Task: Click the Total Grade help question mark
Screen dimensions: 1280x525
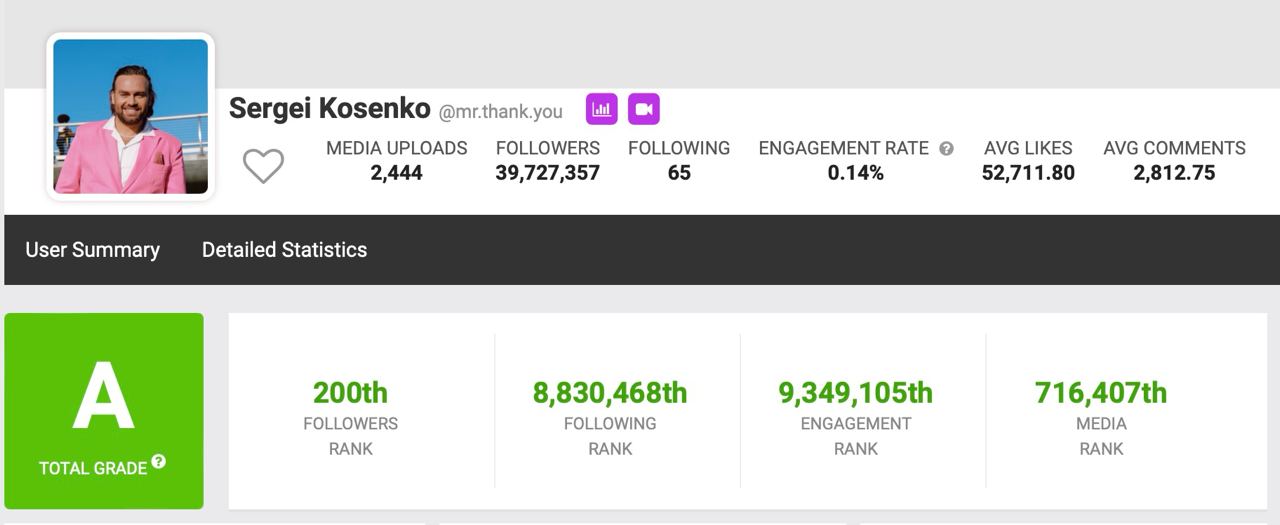Action: coord(159,462)
